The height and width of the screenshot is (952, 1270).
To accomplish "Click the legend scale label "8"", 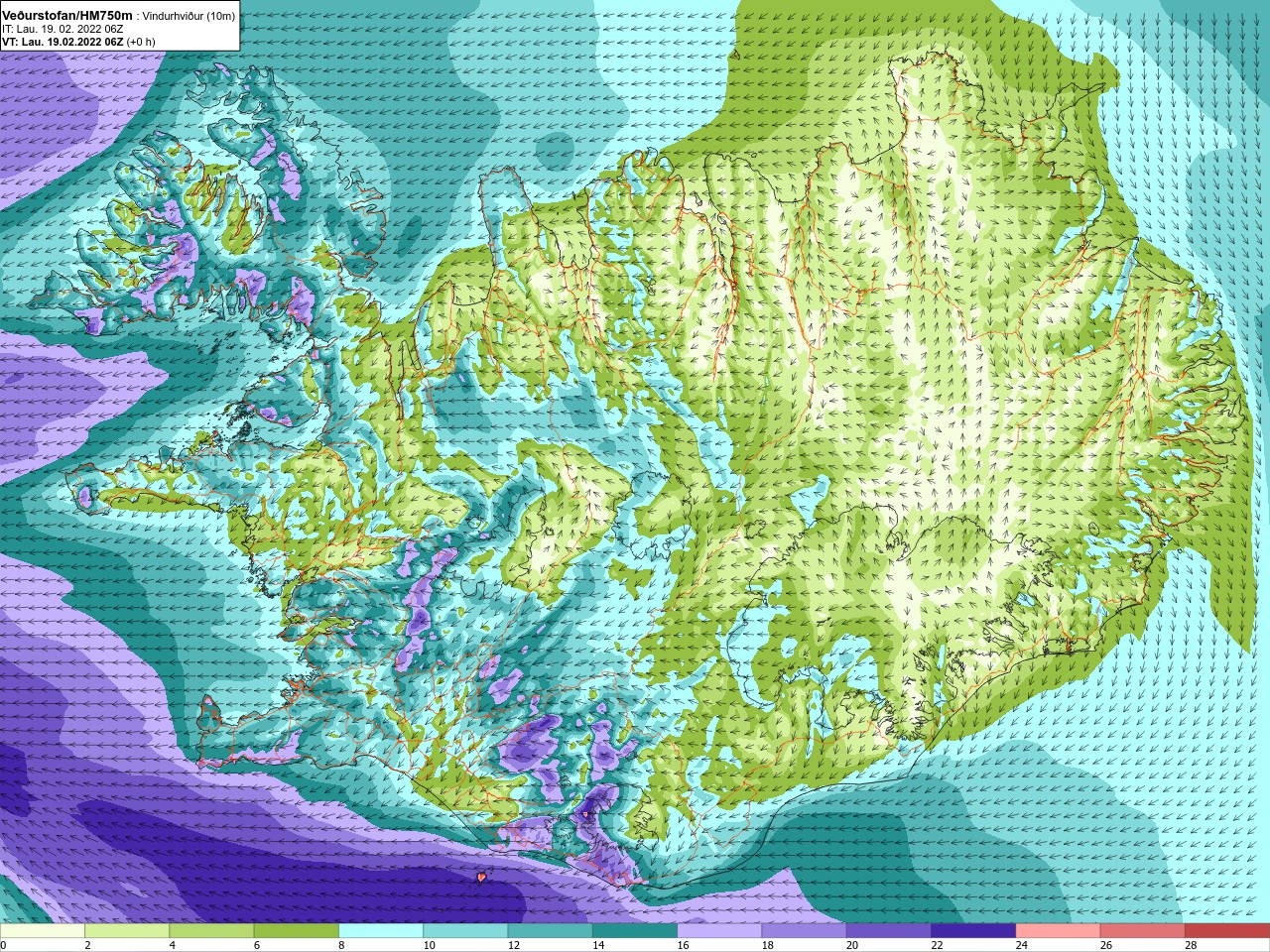I will click(341, 945).
